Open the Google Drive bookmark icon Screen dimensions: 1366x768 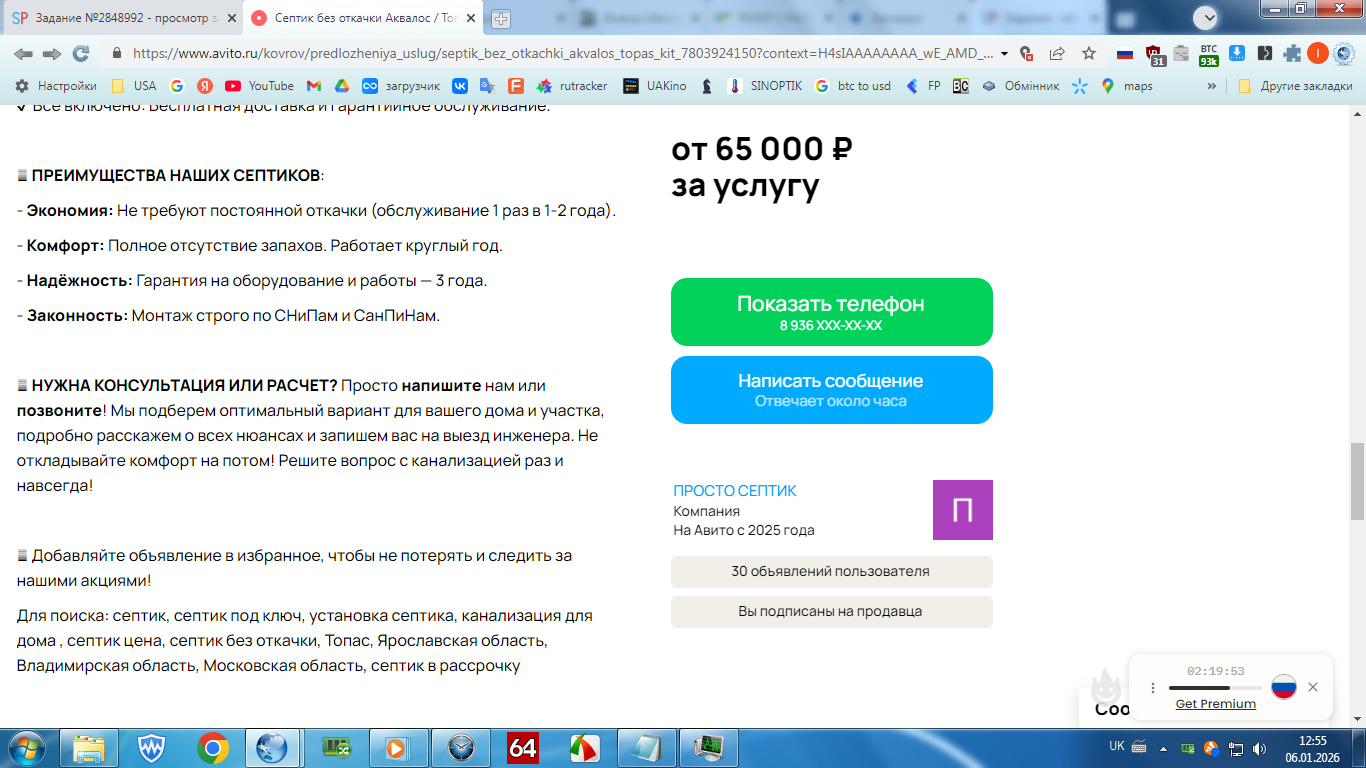tap(341, 86)
